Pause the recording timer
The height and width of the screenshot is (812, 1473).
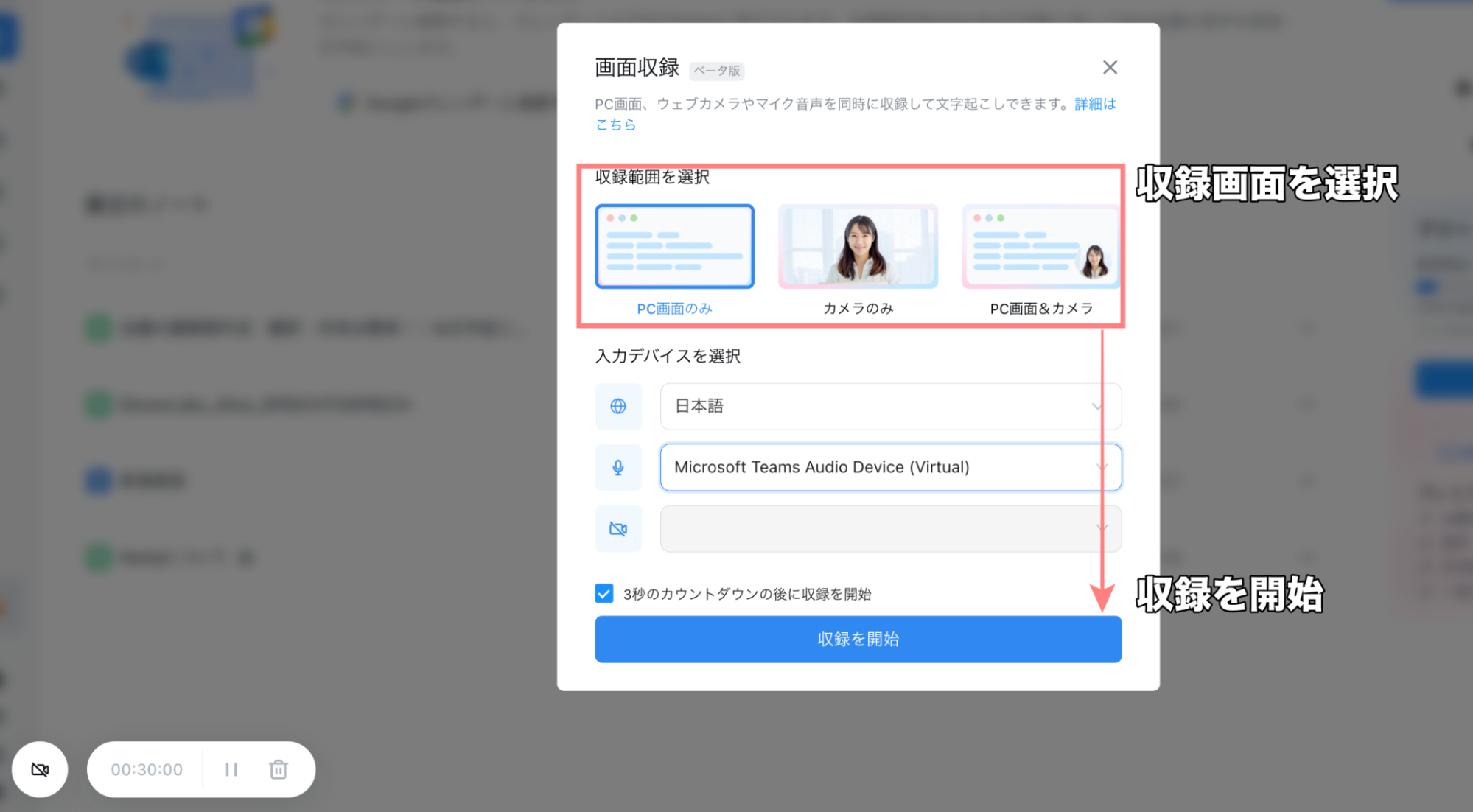[231, 769]
